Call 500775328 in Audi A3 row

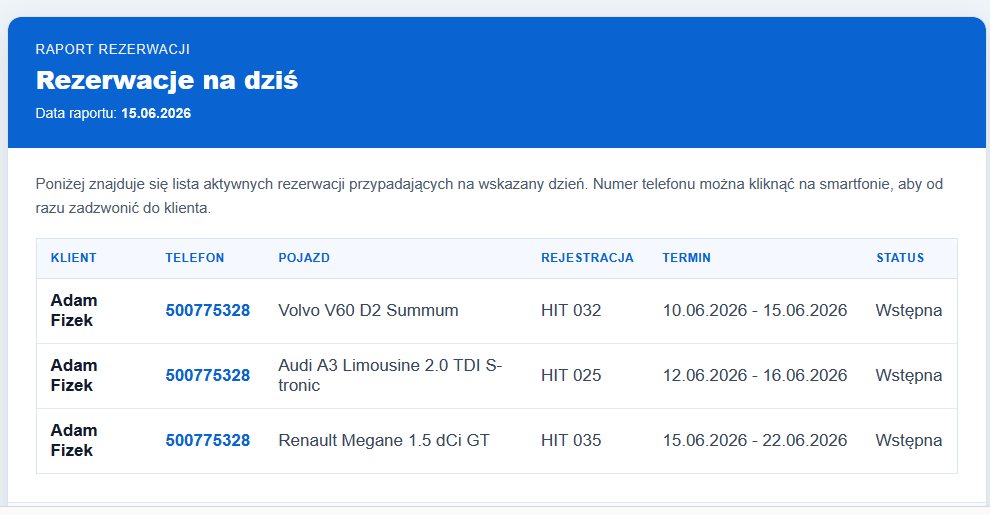point(208,376)
